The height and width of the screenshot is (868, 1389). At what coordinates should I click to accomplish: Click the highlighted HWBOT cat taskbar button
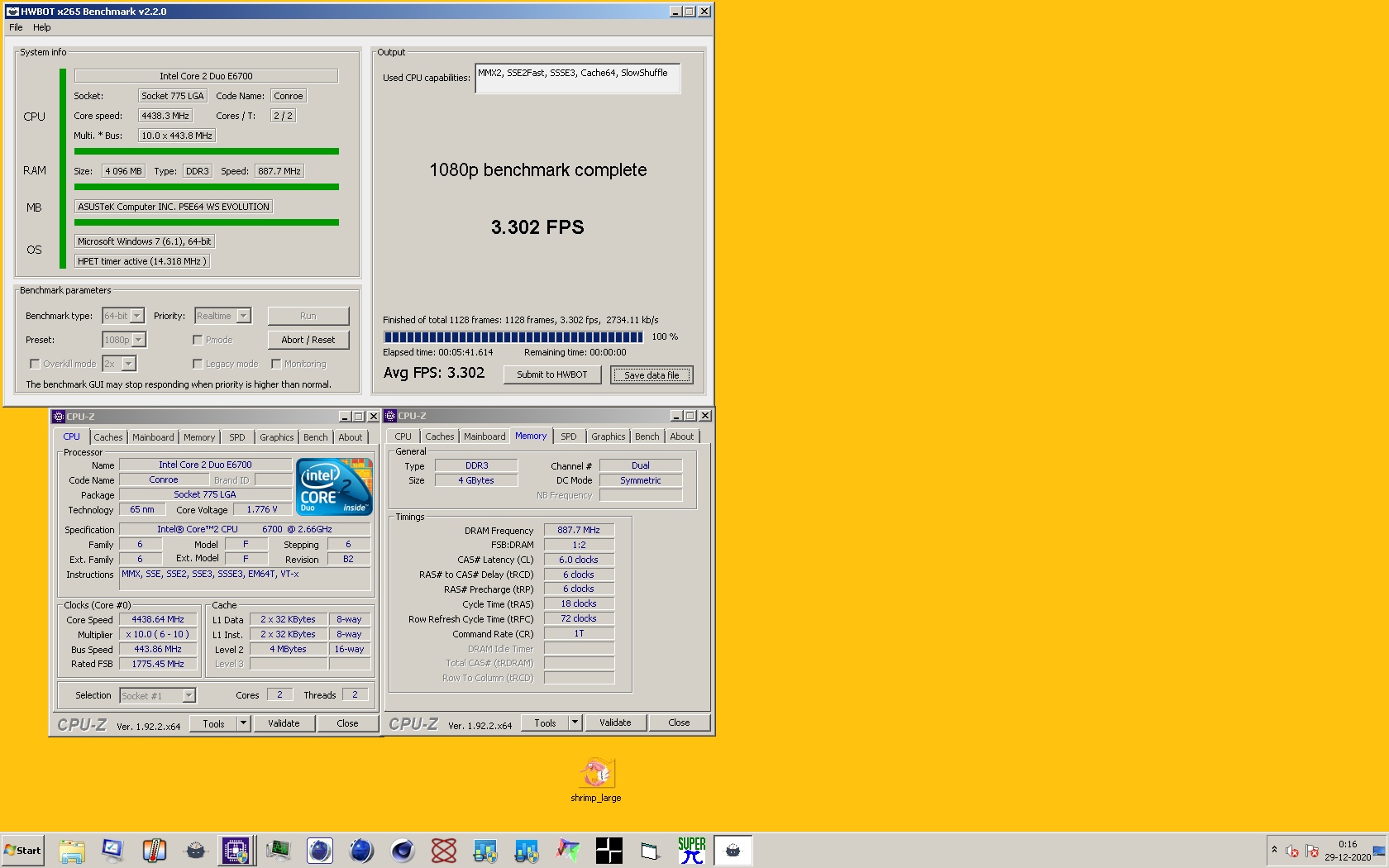click(733, 851)
